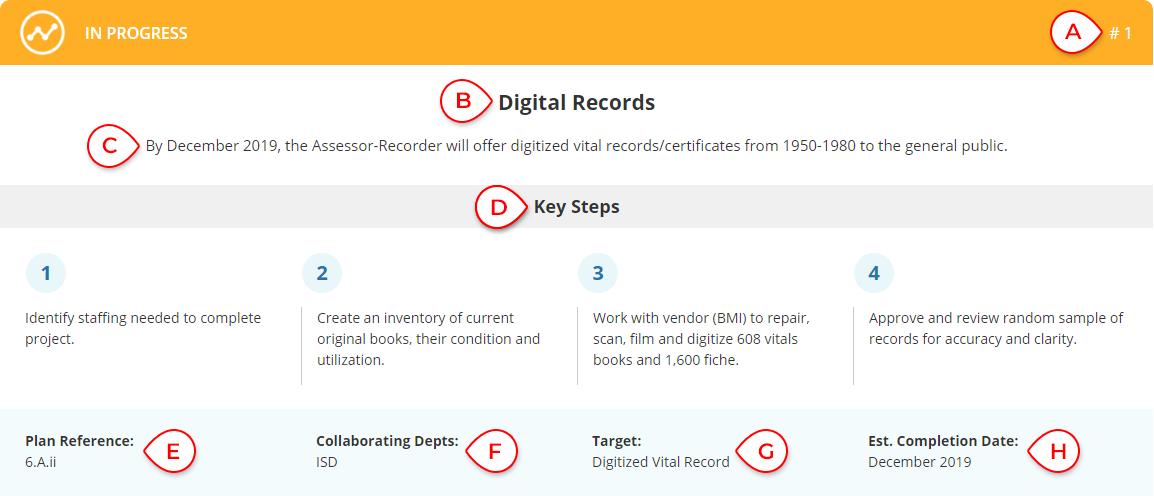The width and height of the screenshot is (1154, 496).
Task: Select the ISD collaborating department value
Action: 327,463
